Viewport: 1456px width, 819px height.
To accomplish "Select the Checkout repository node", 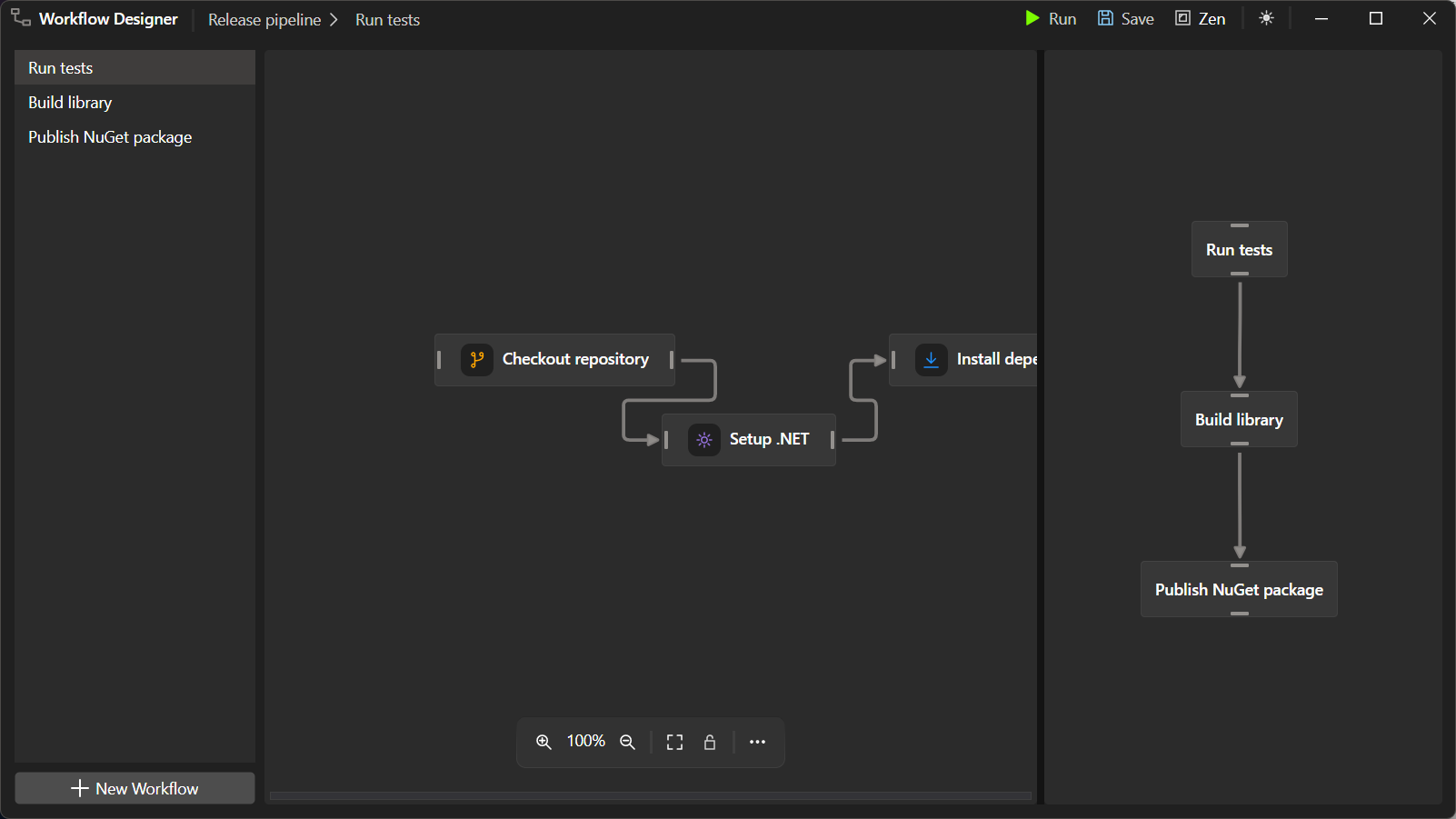I will (x=554, y=360).
